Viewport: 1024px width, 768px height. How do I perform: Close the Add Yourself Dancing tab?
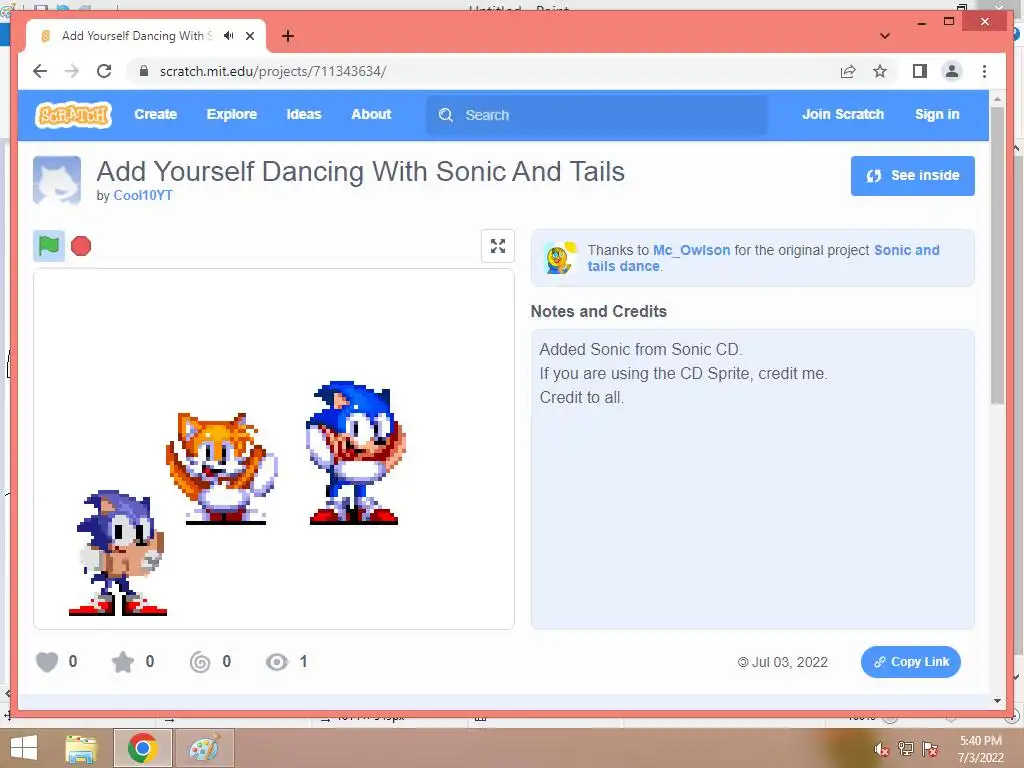tap(249, 36)
